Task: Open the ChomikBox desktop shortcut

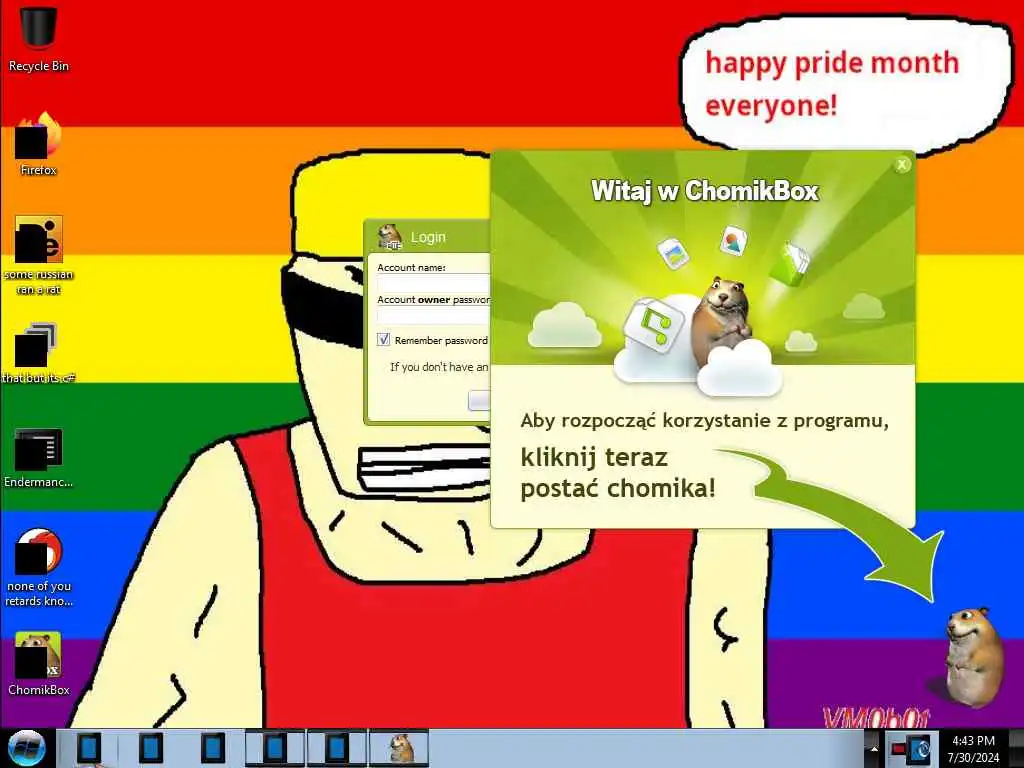Action: pyautogui.click(x=39, y=663)
